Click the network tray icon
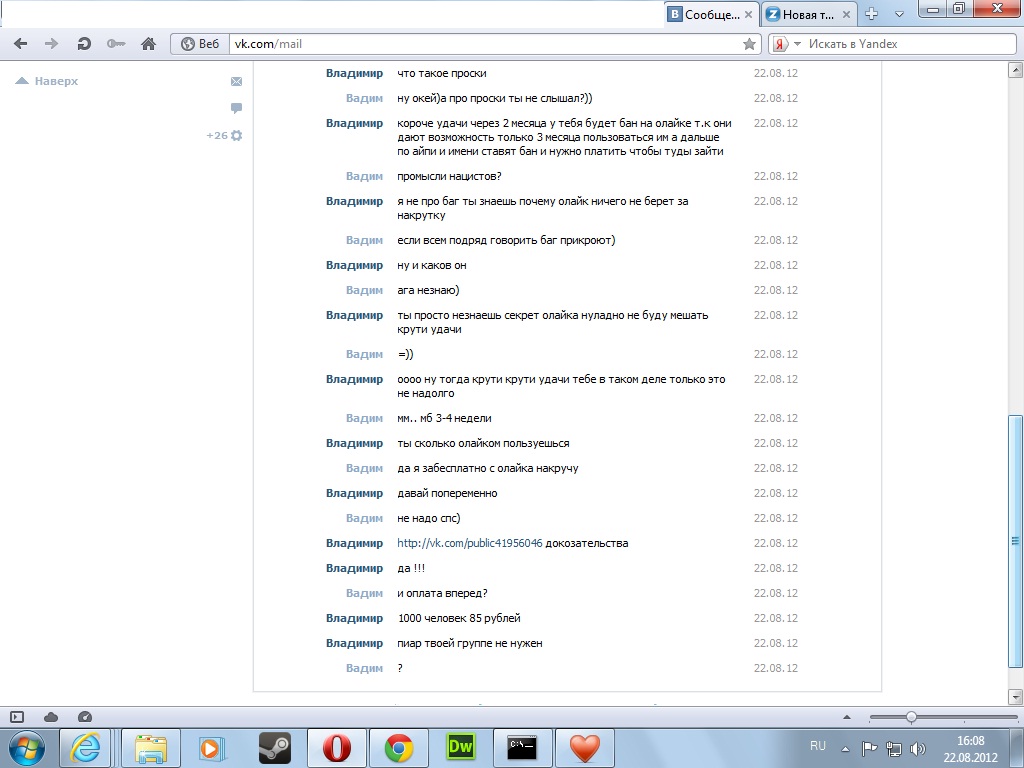The image size is (1024, 768). (893, 749)
